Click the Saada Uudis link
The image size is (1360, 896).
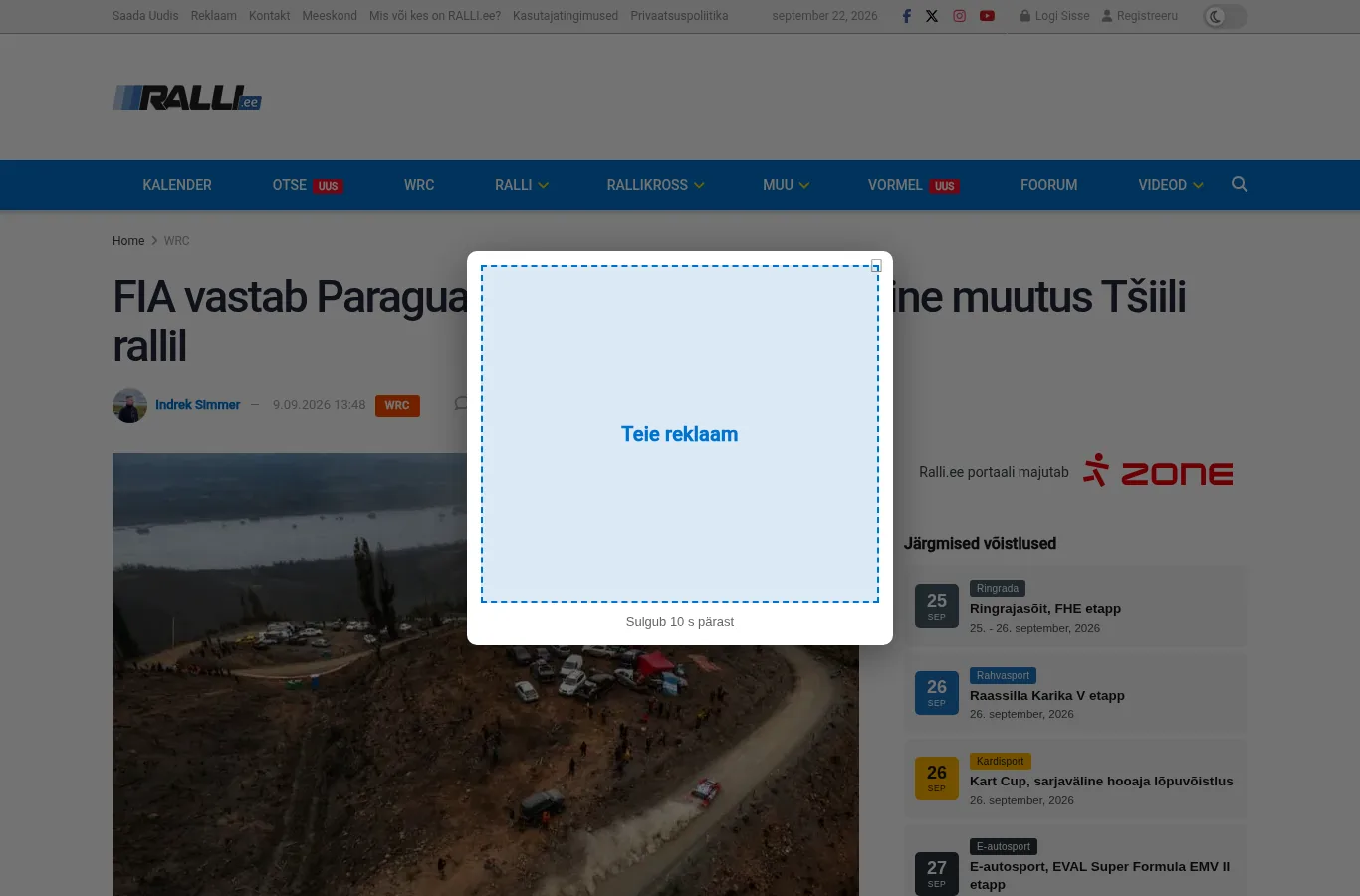[x=145, y=16]
